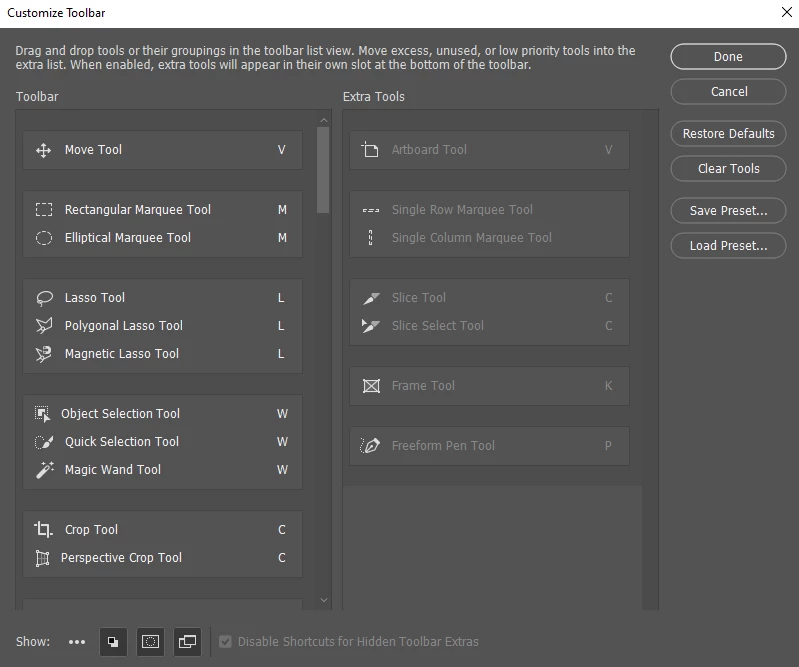799x667 pixels.
Task: Click the Crop Tool shortcut letter C
Action: tap(281, 530)
